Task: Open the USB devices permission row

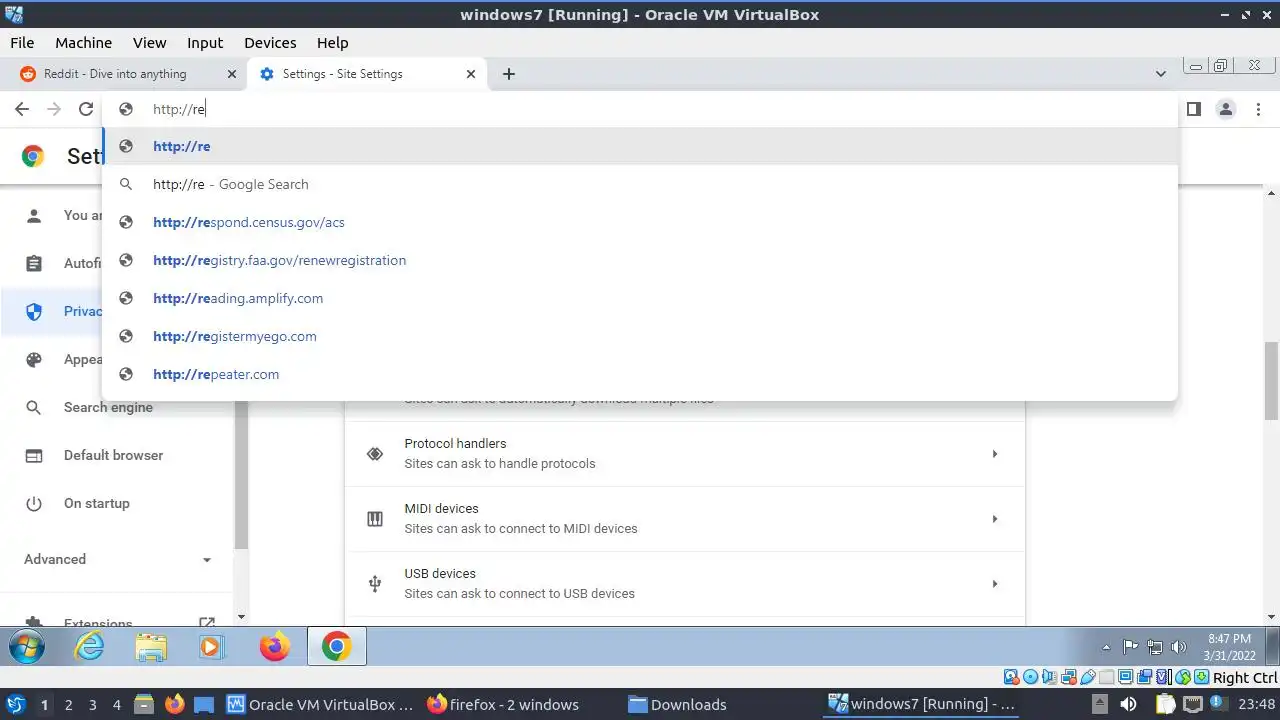Action: point(685,584)
